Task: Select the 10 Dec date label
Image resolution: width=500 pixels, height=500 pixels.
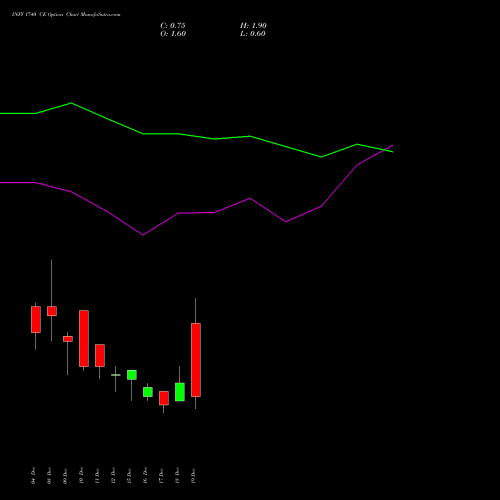Action: [81, 476]
